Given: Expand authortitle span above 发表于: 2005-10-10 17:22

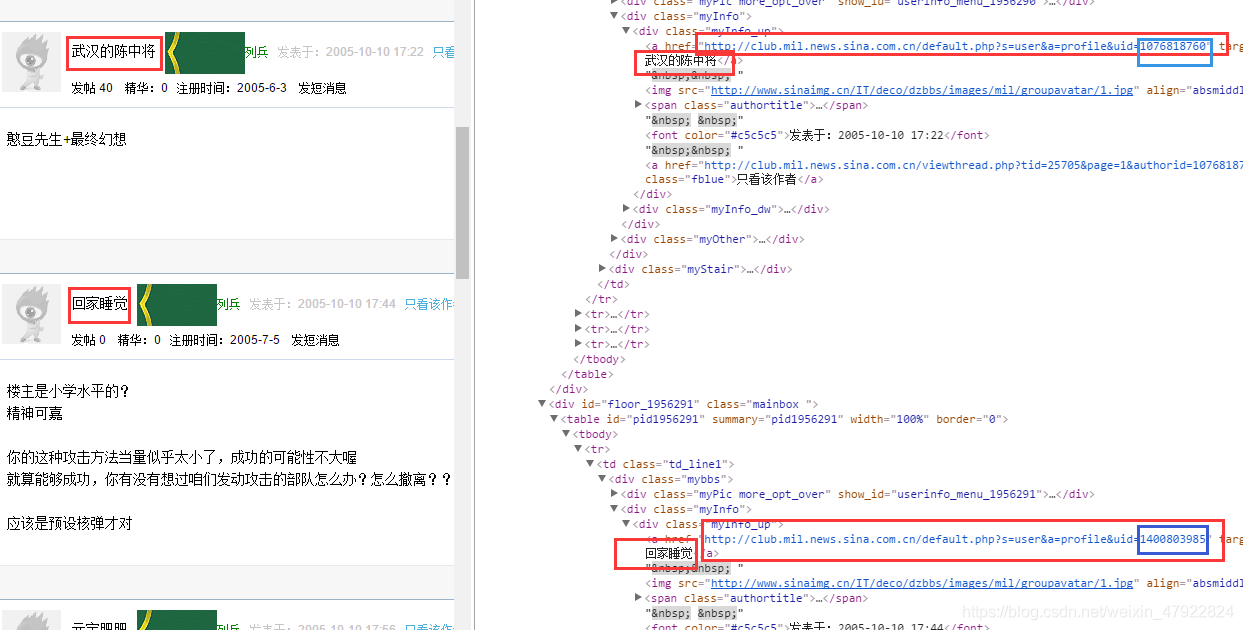Looking at the screenshot, I should [x=639, y=105].
